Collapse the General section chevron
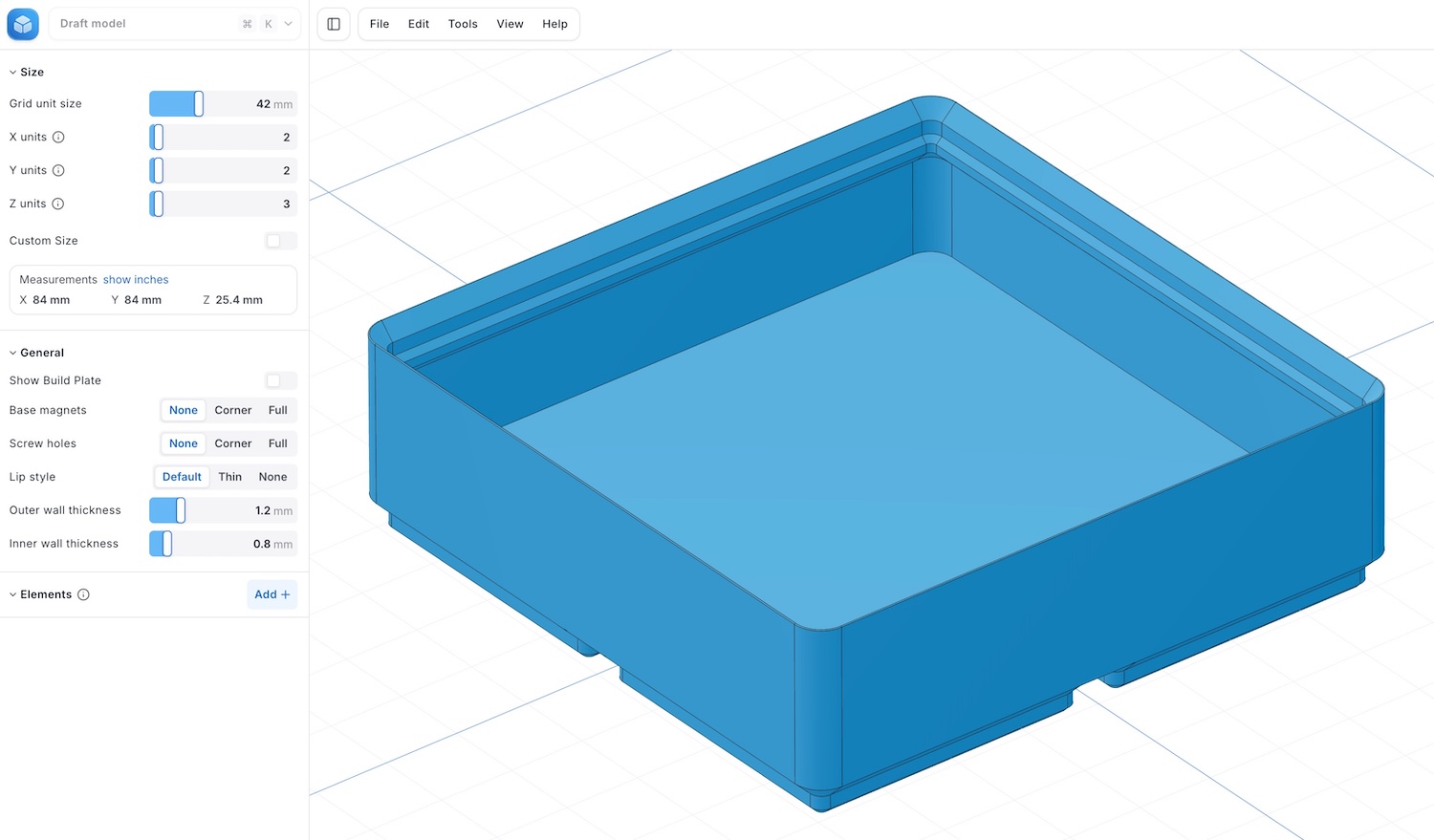The height and width of the screenshot is (840, 1434). pos(13,353)
